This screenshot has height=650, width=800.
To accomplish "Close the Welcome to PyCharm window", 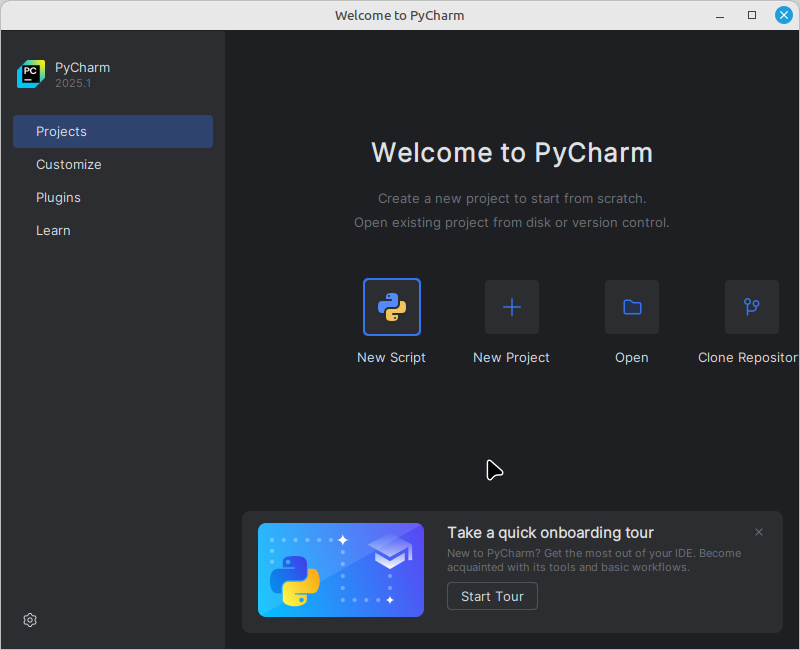I will point(784,15).
